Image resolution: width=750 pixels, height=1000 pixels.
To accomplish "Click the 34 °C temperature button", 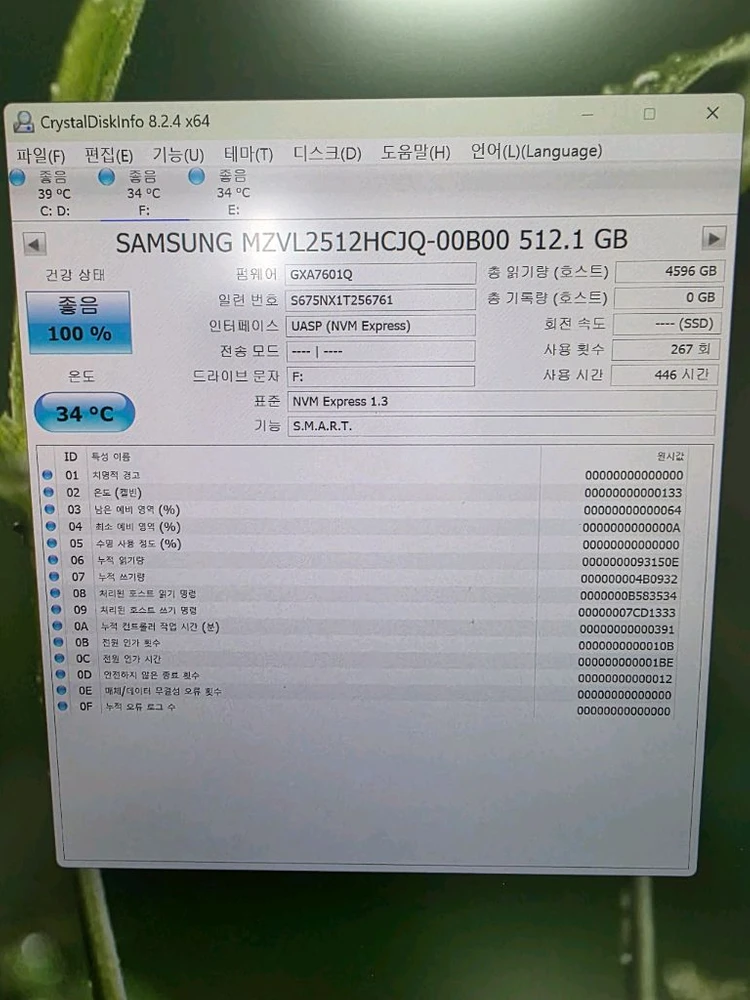I will tap(84, 413).
